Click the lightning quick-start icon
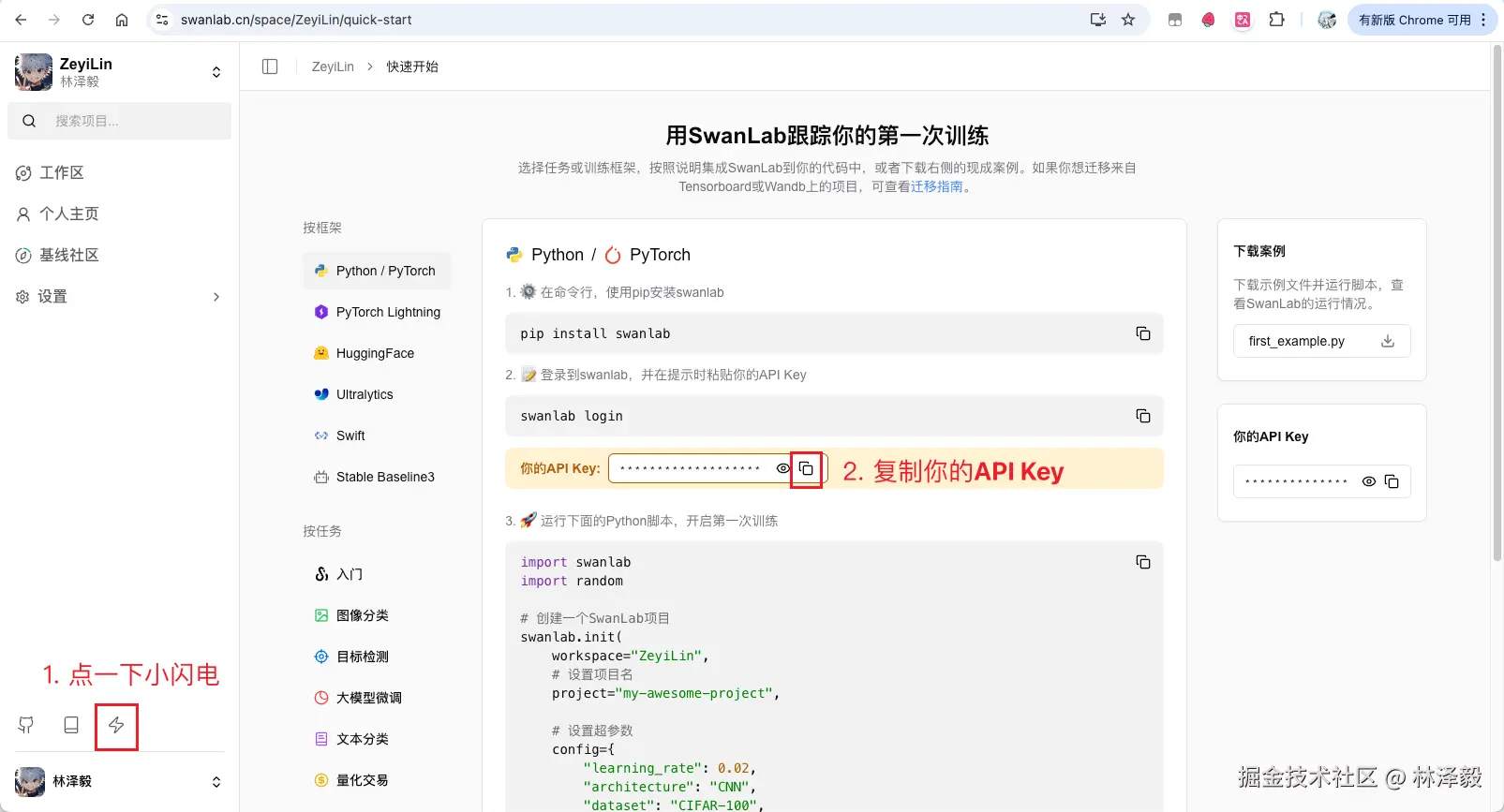Screen dimensions: 1504x812 (116, 725)
